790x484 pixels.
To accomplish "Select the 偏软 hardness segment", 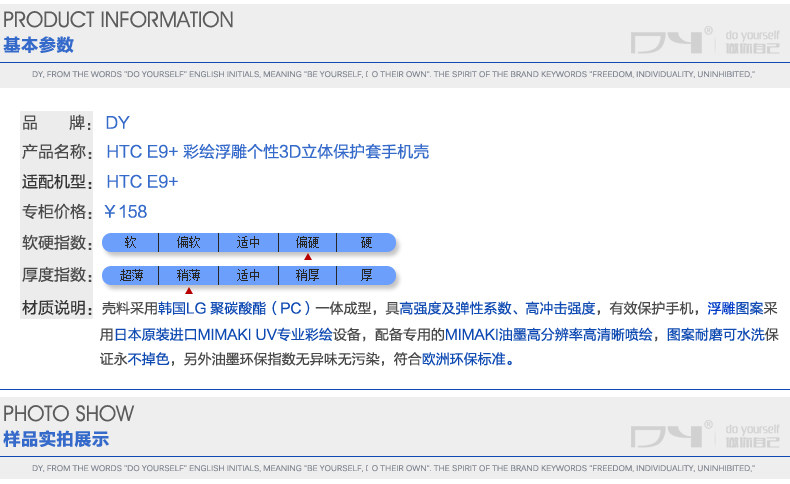I will 188,243.
